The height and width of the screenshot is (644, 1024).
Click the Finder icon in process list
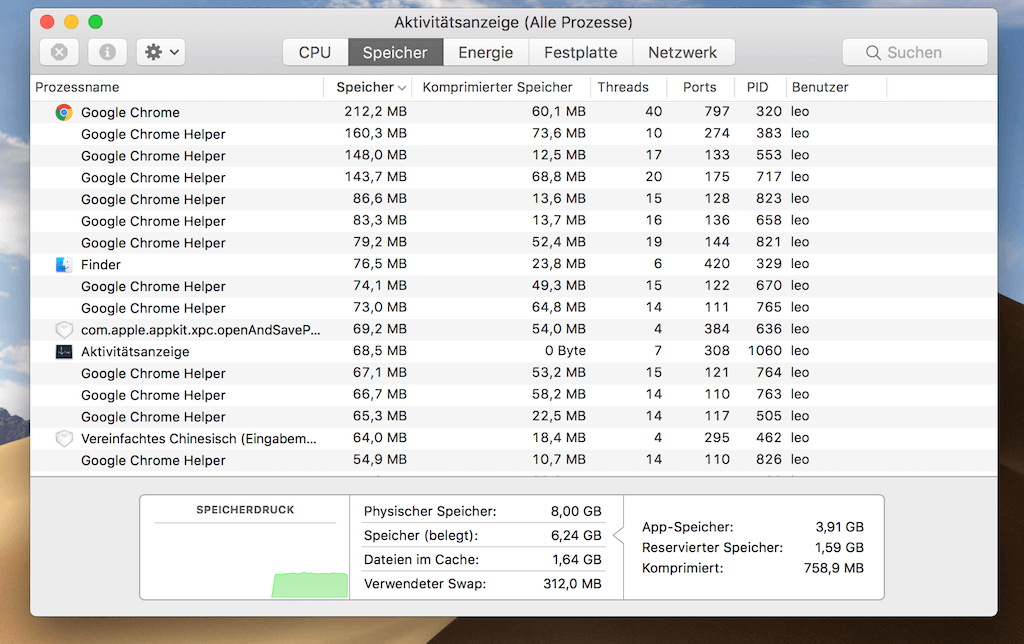click(64, 265)
